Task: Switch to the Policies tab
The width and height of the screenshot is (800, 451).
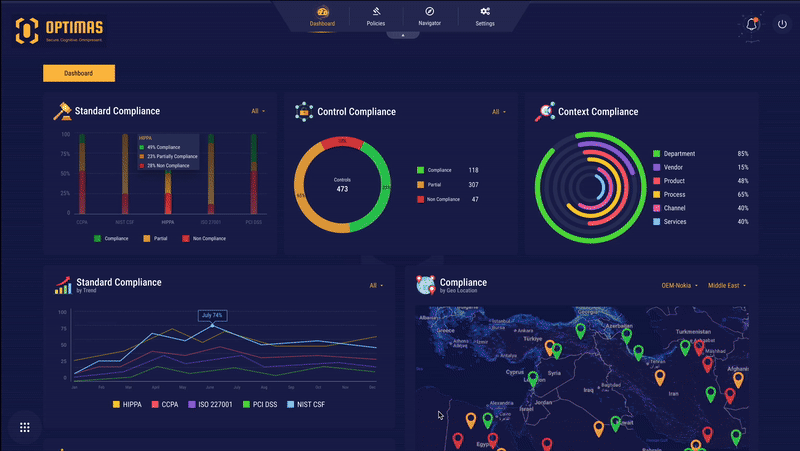Action: click(376, 16)
